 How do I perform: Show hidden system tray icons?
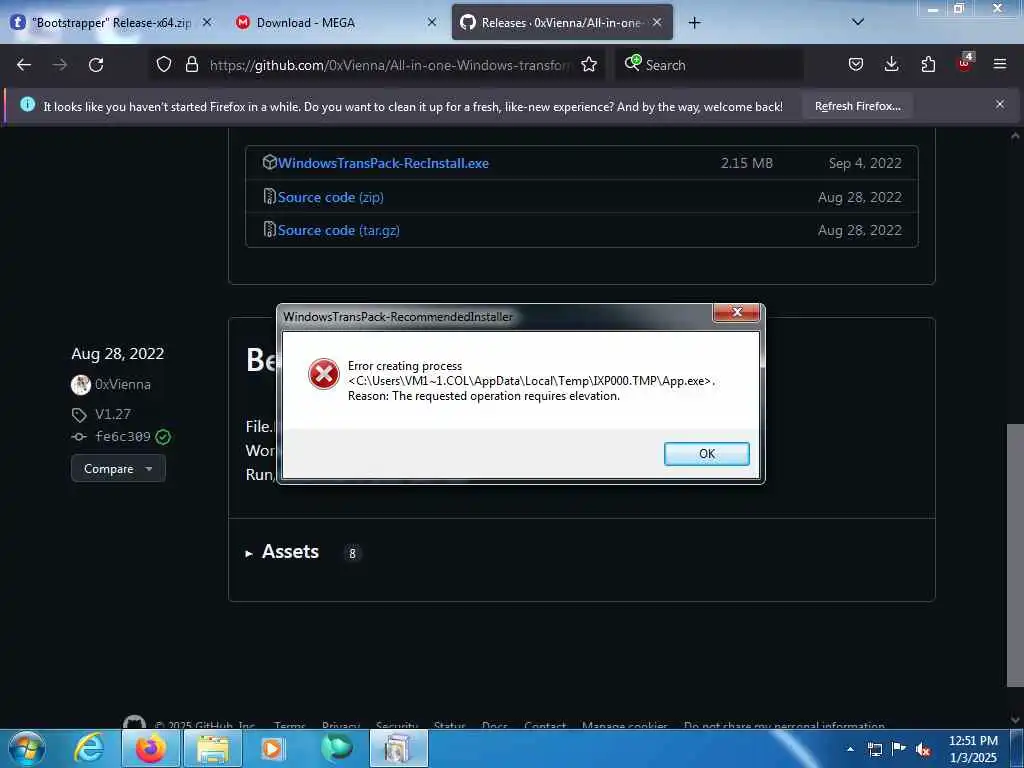point(850,749)
